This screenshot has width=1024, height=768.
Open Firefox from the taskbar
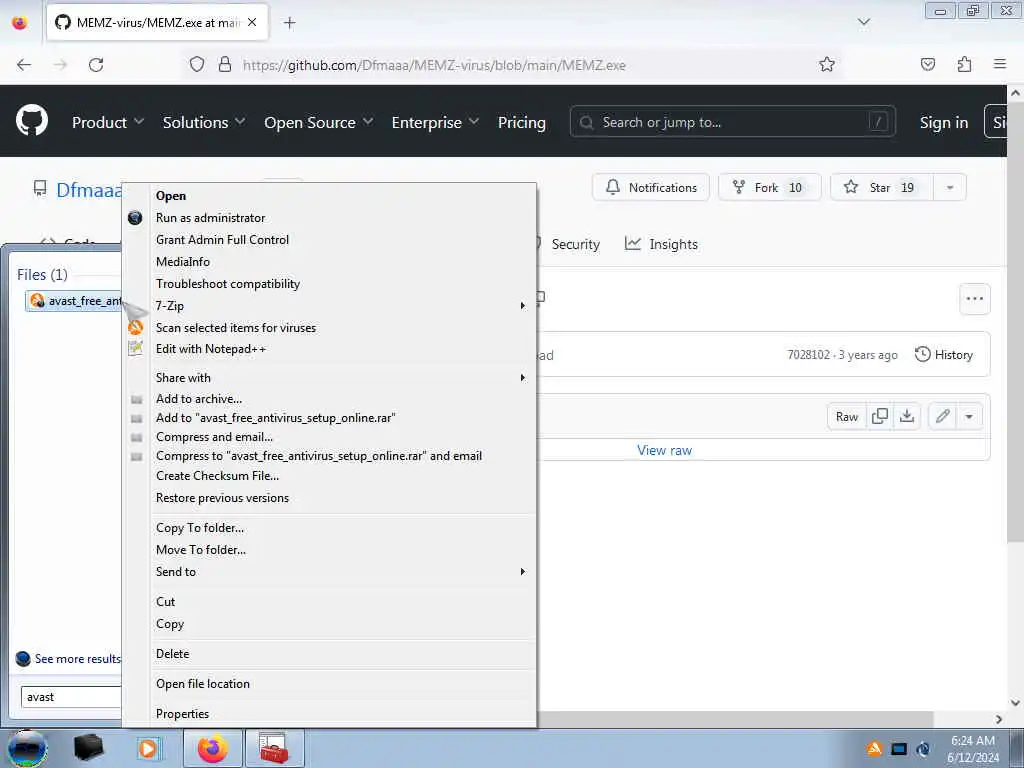213,748
